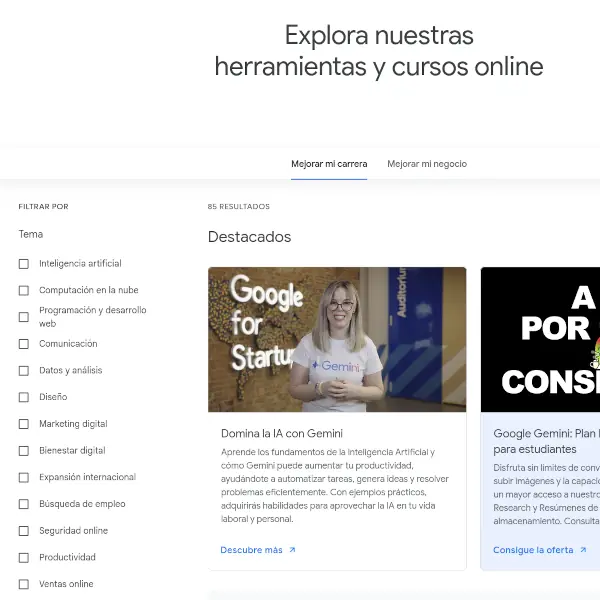Check the Diseño filter checkbox

tap(24, 397)
